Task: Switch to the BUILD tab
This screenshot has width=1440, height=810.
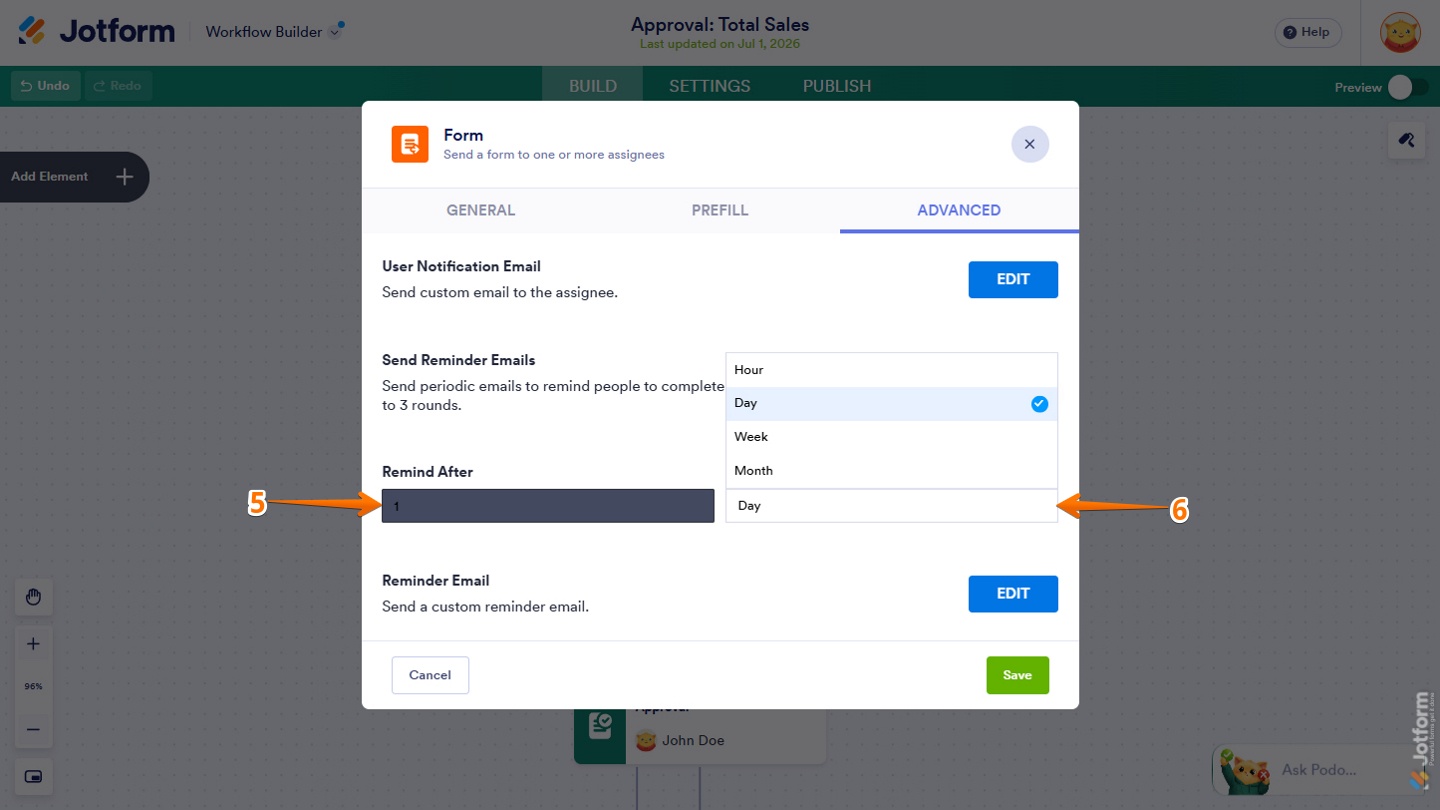Action: tap(593, 86)
